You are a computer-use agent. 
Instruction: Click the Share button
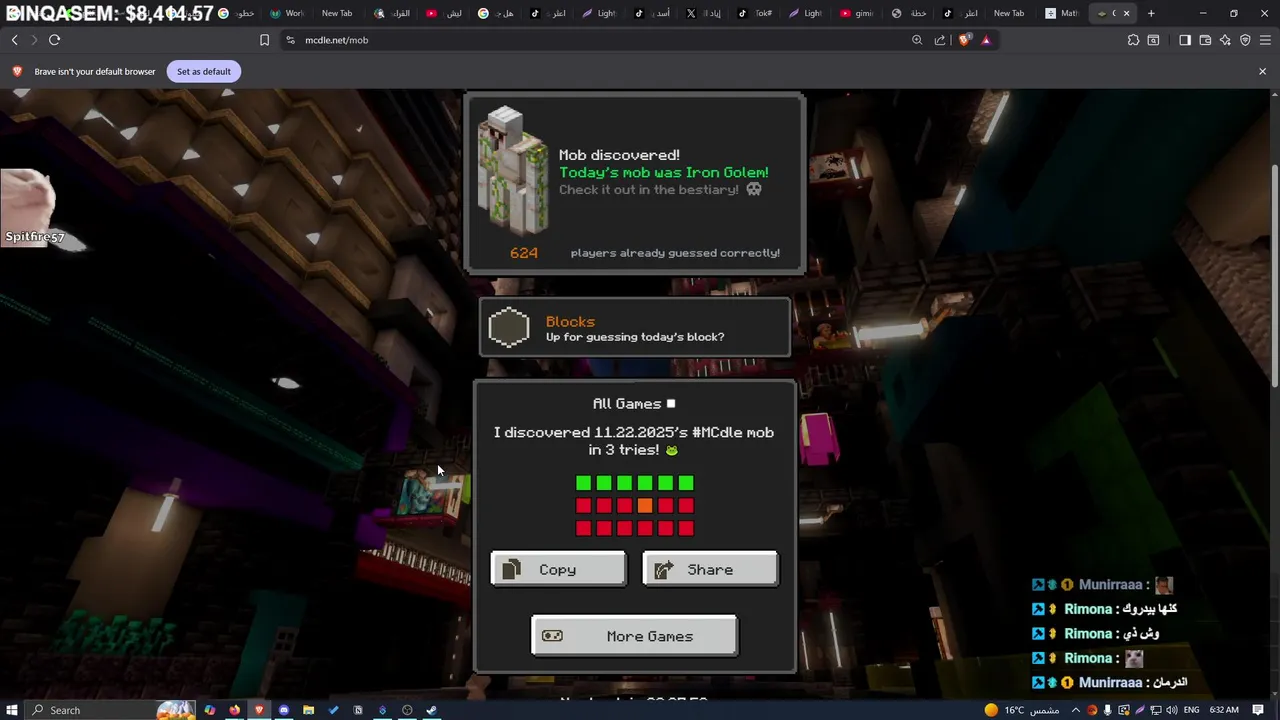tap(710, 569)
